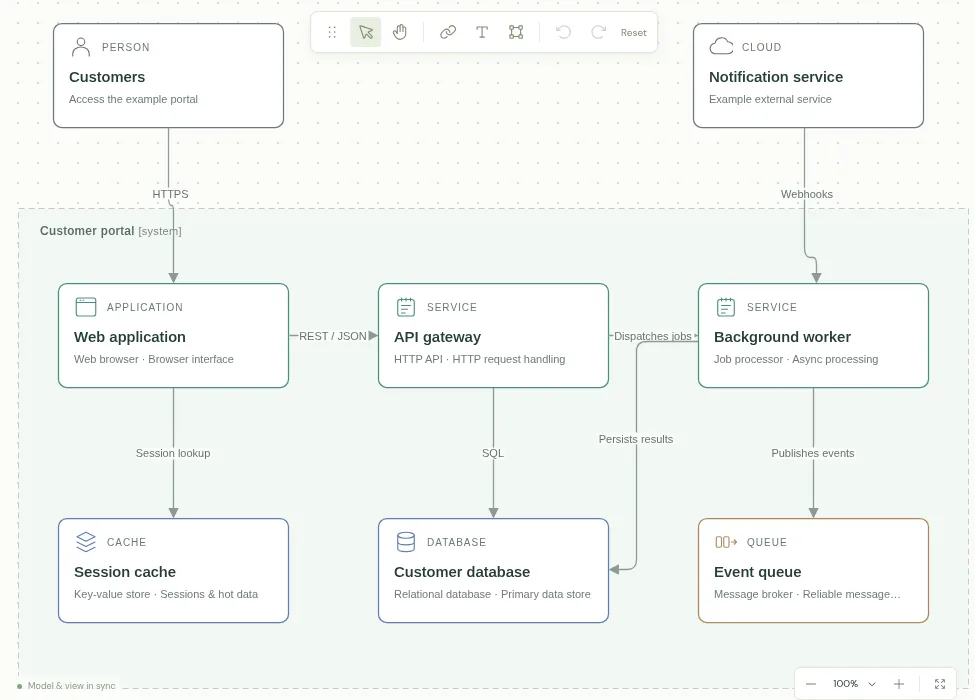Viewport: 975px width, 700px height.
Task: Click the REST / JSON edge label
Action: click(x=333, y=336)
